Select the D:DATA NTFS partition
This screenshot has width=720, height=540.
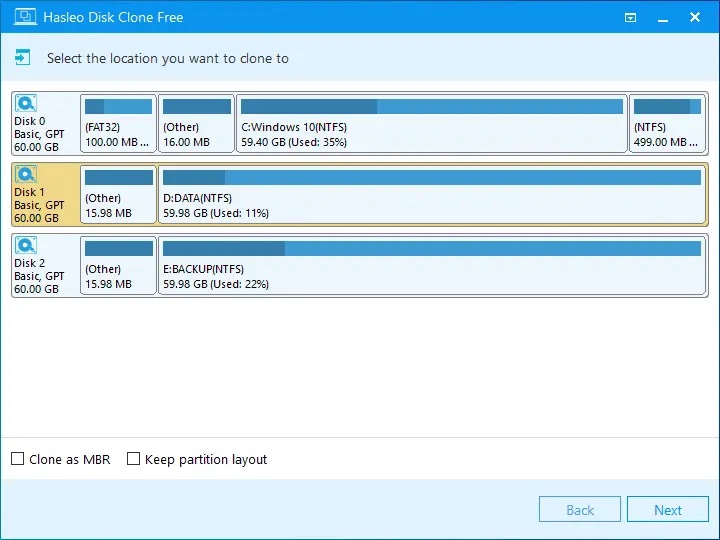(x=432, y=194)
